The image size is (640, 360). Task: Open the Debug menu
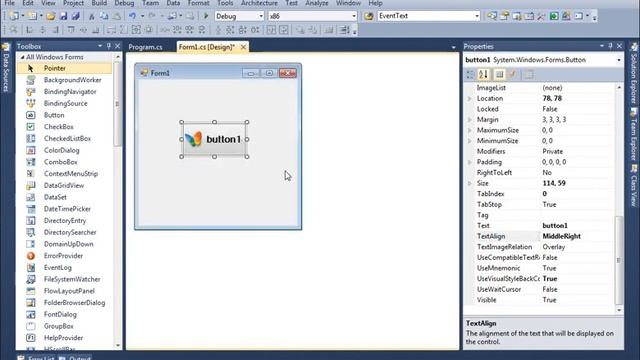124,3
